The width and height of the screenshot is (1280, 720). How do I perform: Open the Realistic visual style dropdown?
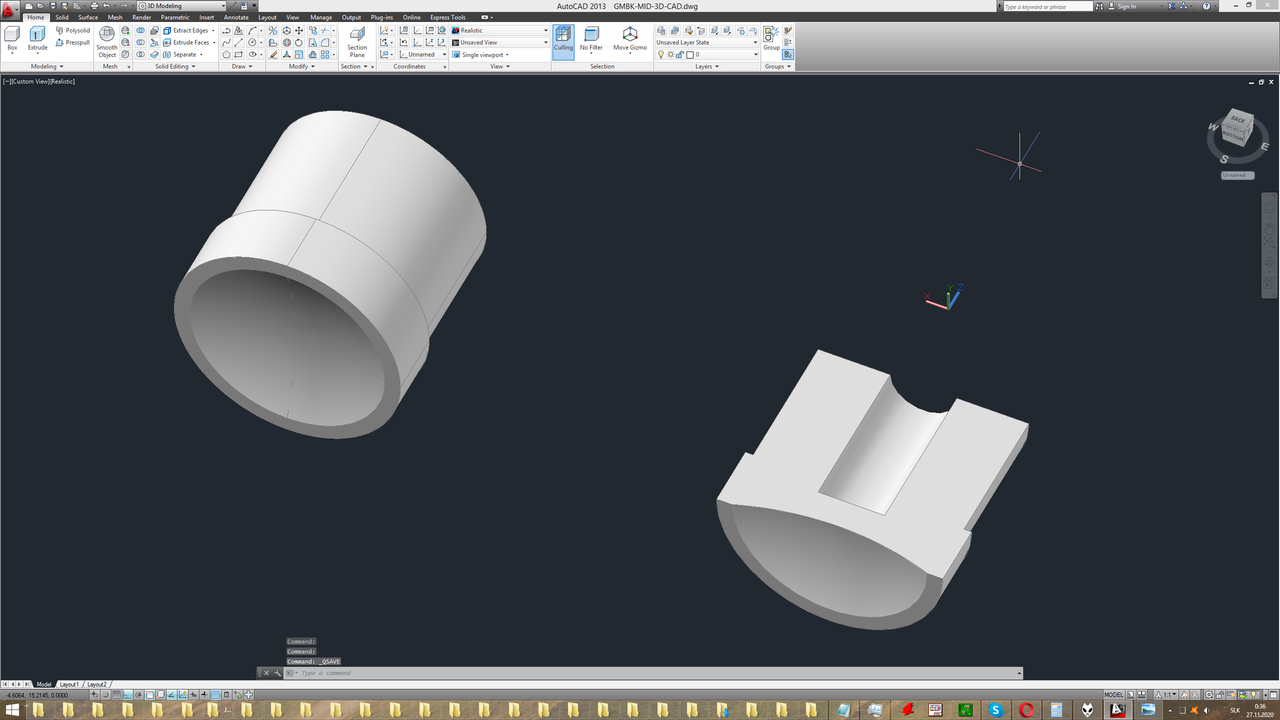click(500, 30)
